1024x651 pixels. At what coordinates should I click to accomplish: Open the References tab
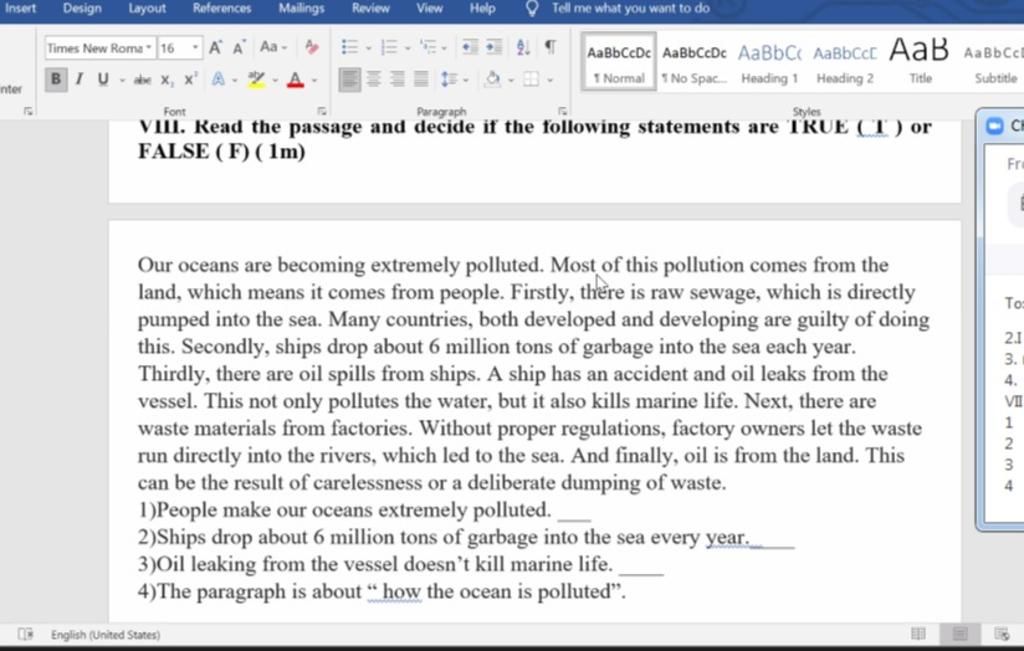222,8
